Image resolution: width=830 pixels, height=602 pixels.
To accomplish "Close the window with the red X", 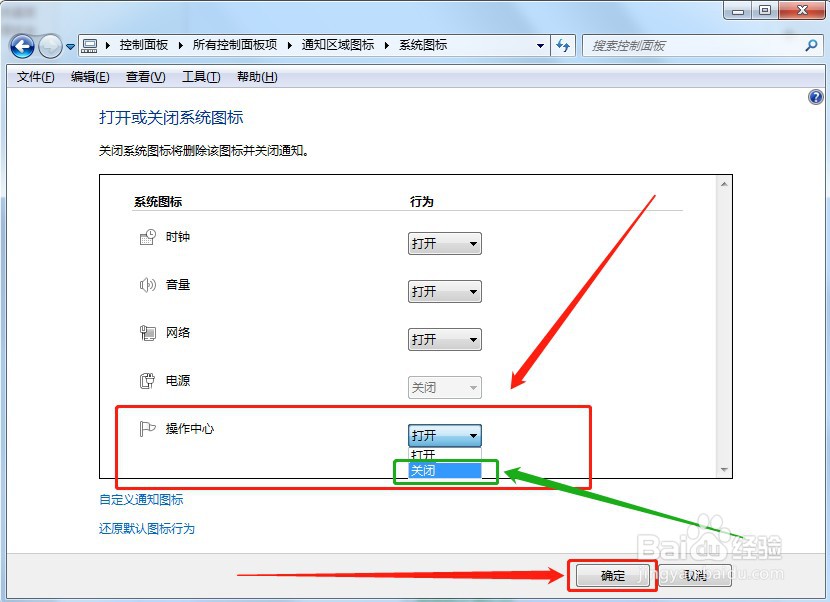I will point(802,10).
